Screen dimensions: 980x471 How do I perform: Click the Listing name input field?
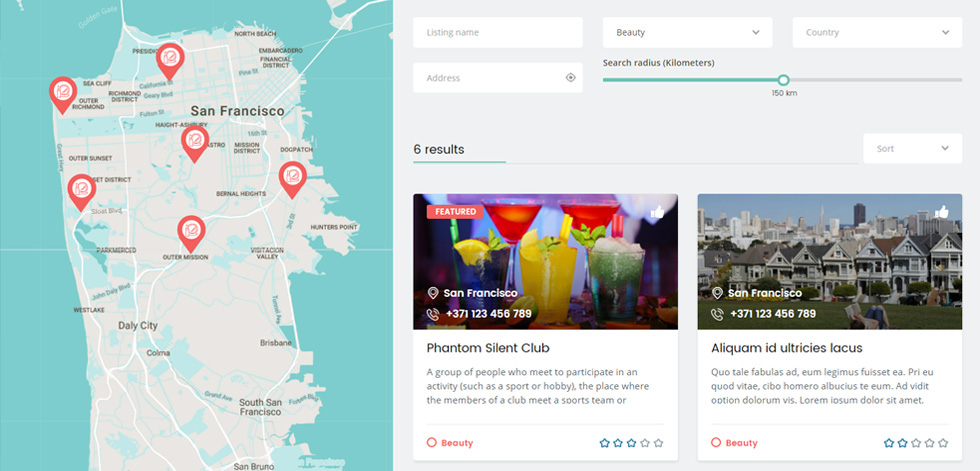pos(498,32)
